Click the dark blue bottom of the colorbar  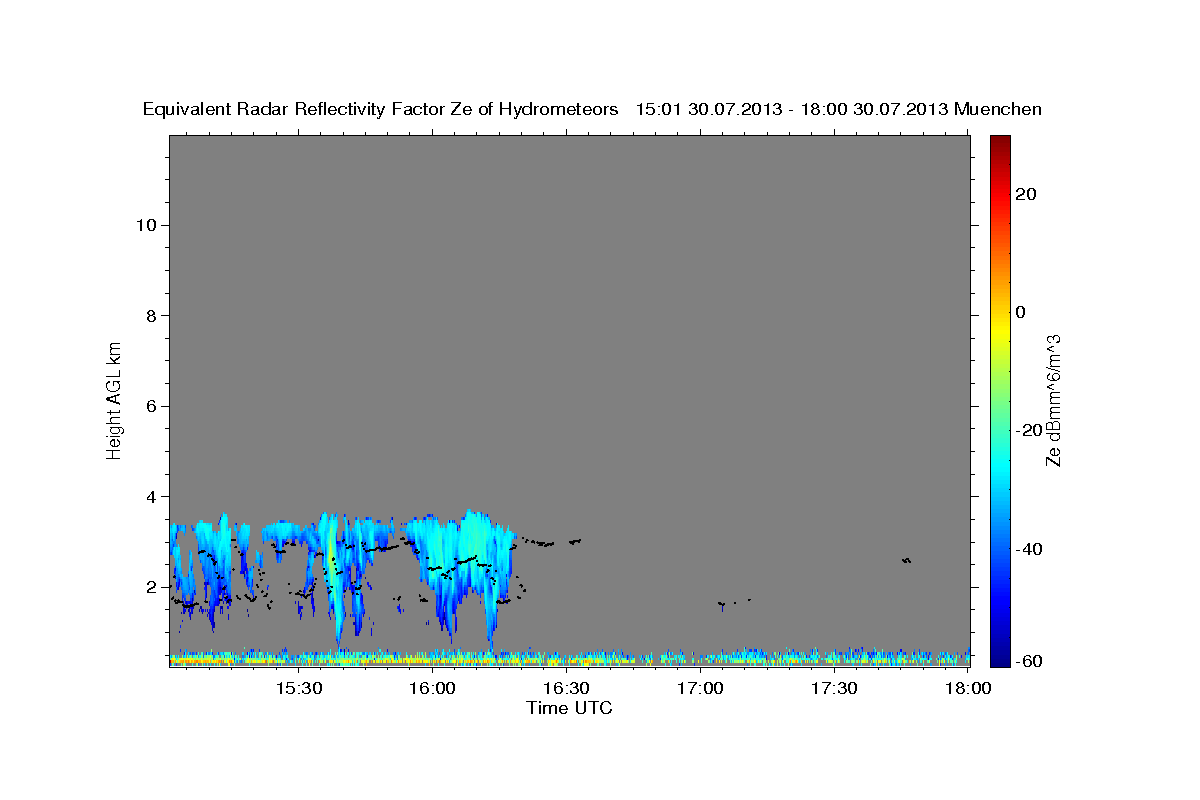point(999,655)
